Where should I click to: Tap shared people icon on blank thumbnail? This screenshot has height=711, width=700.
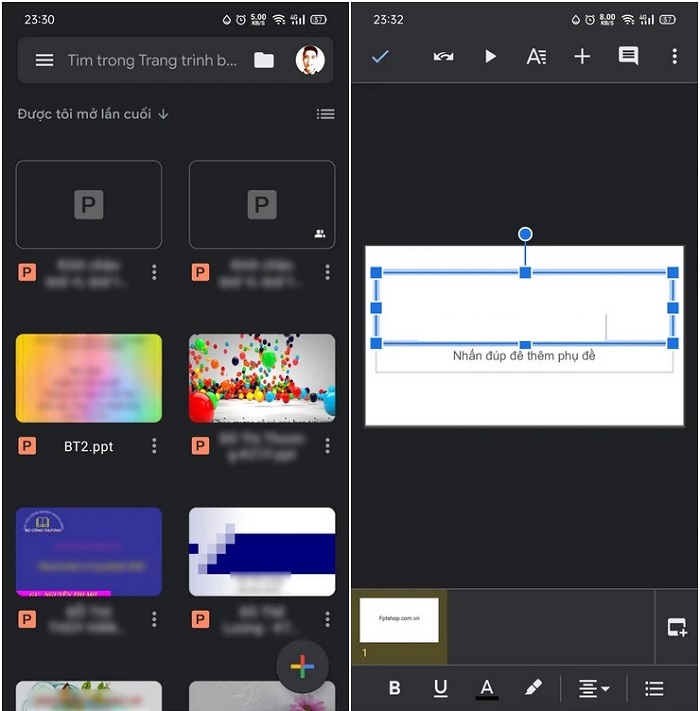(320, 234)
